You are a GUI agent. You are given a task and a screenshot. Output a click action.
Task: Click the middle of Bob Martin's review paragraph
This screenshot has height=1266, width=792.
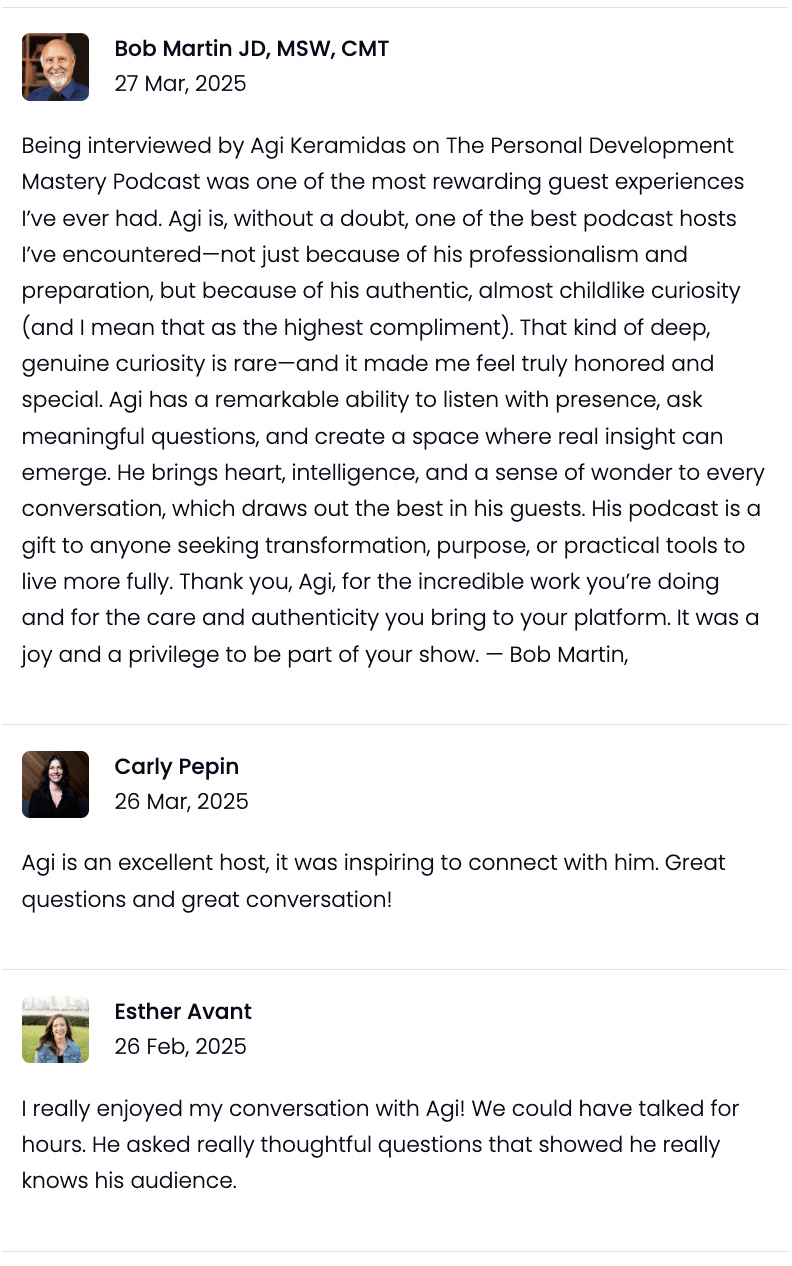point(392,400)
